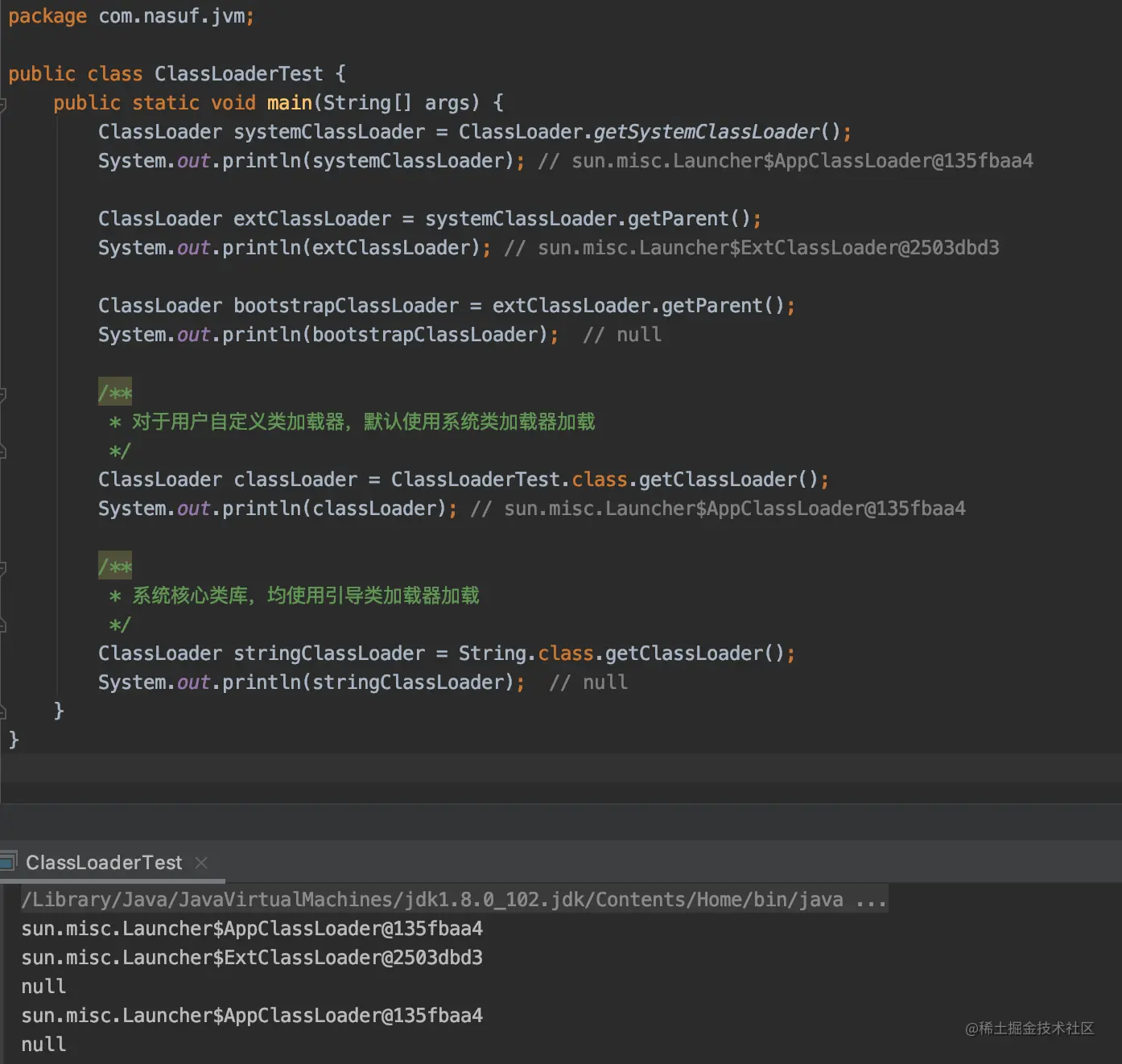Click the main method closing fold marker

tap(3, 711)
